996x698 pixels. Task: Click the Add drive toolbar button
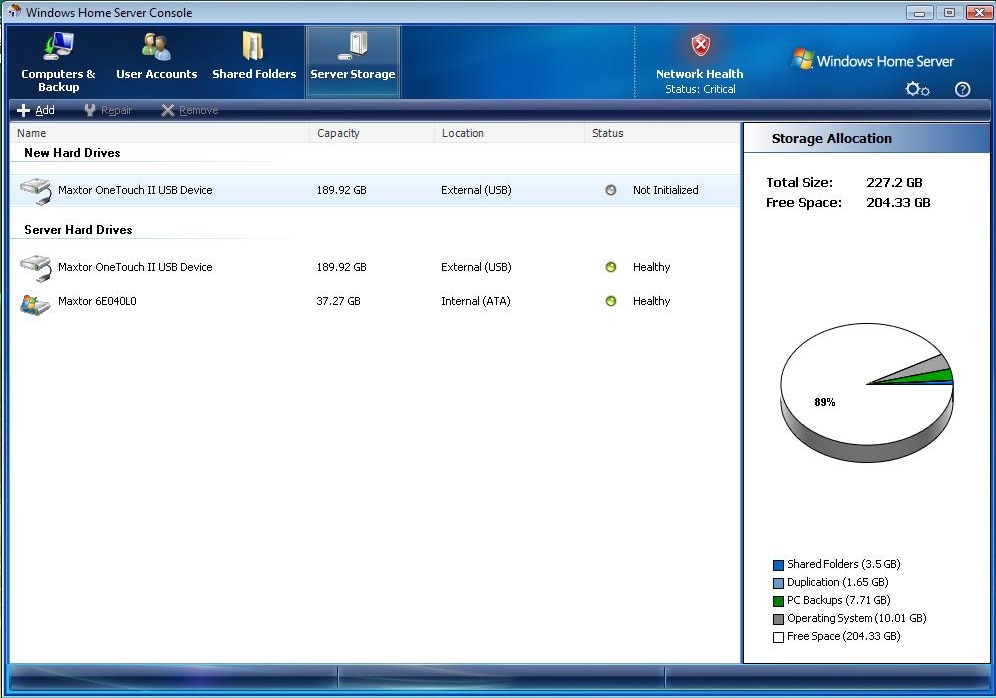[36, 110]
